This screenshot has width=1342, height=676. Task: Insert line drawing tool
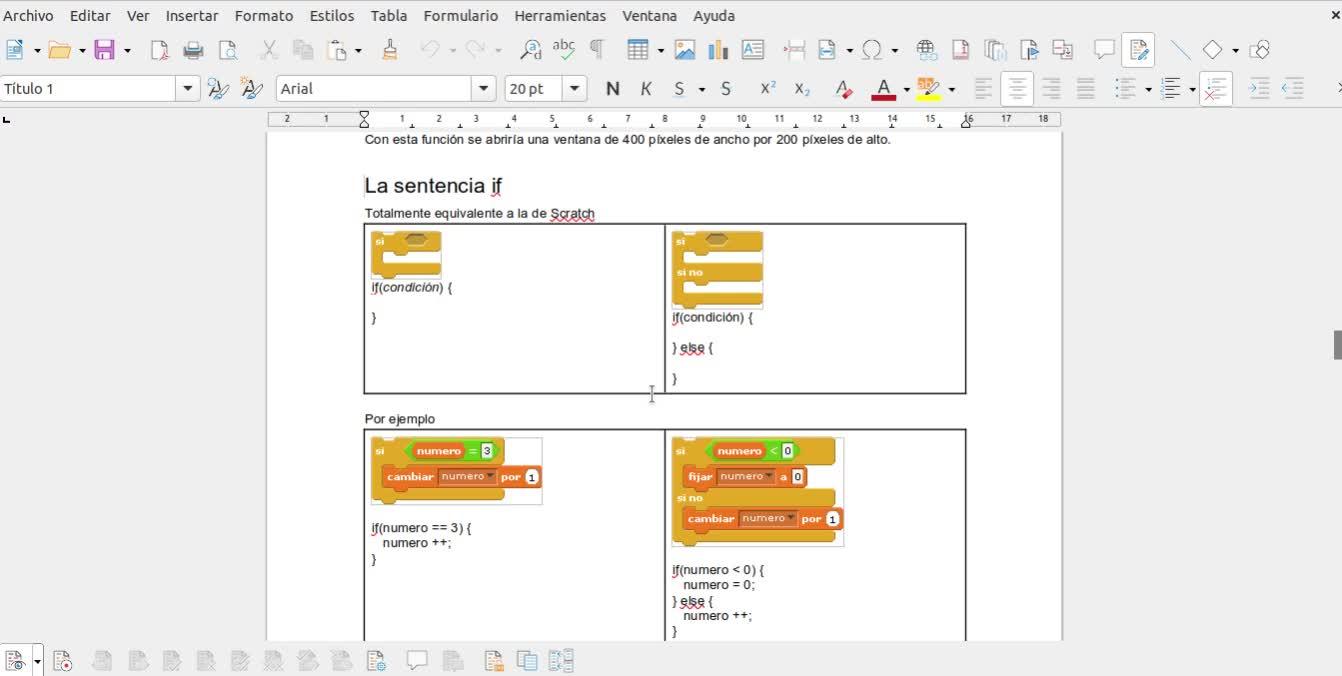point(1180,50)
